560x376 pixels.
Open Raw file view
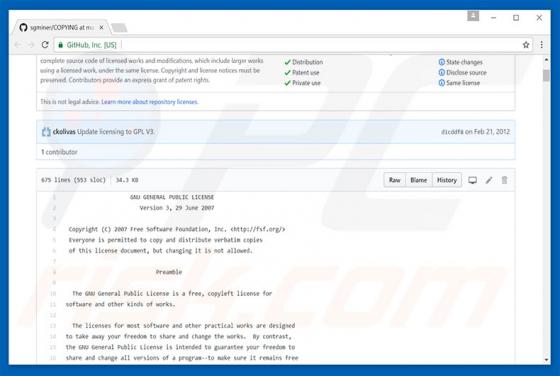(x=395, y=180)
